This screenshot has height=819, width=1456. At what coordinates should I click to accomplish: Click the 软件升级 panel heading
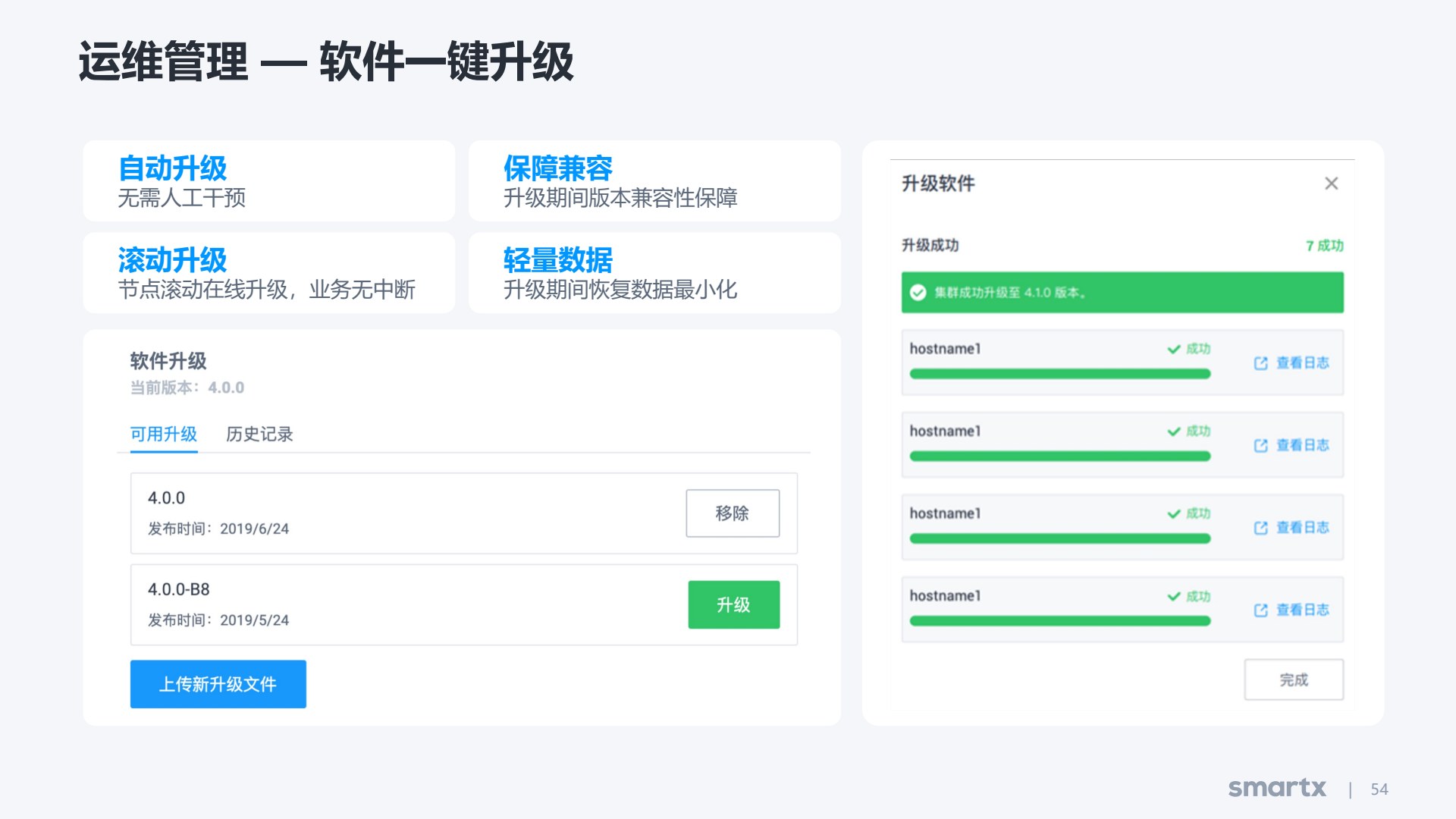pyautogui.click(x=168, y=361)
